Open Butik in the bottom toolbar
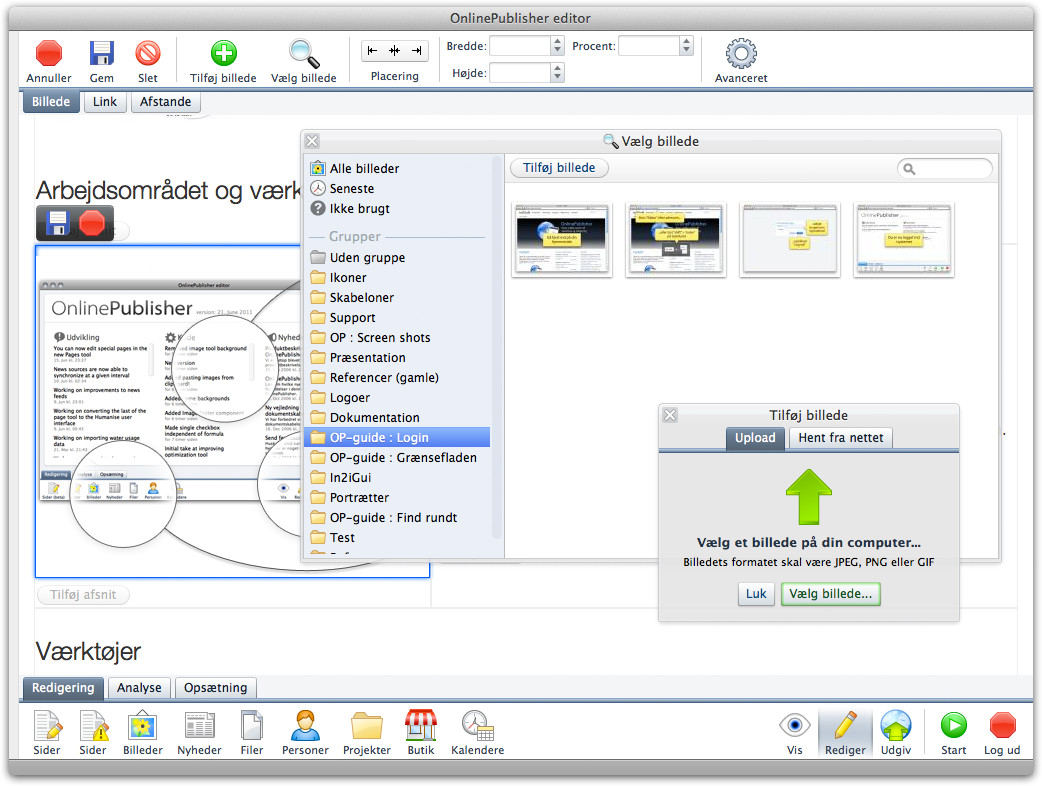 (x=420, y=726)
